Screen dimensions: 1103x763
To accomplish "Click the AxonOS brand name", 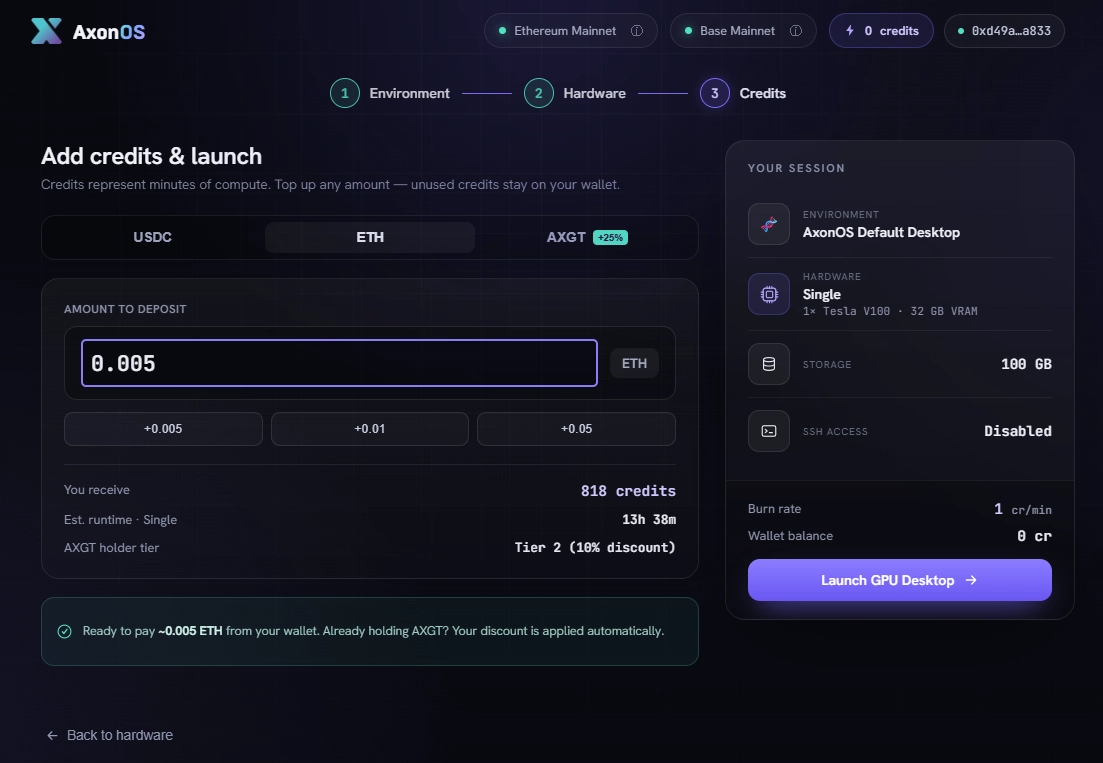I will pos(109,32).
